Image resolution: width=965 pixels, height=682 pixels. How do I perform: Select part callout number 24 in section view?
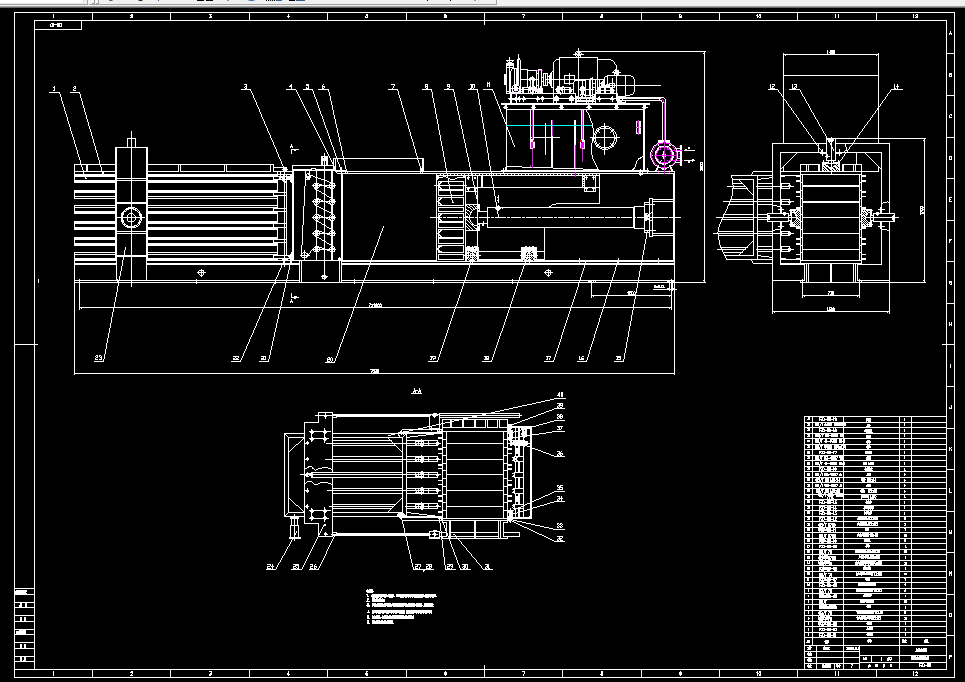[270, 566]
